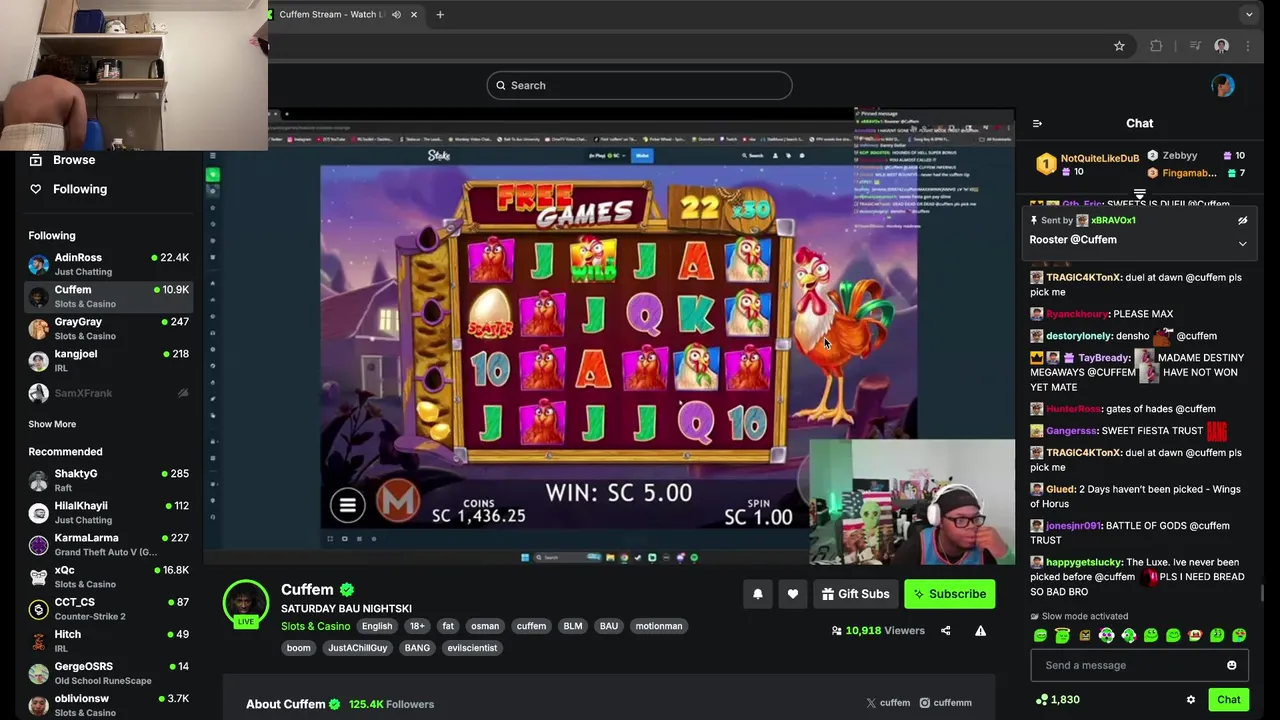The image size is (1280, 720).
Task: Click the chat panel scrollbar
Action: pos(1263,594)
